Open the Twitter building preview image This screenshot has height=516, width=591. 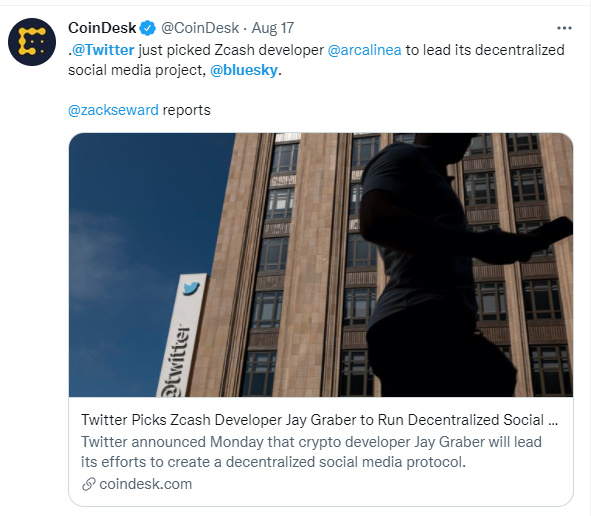coord(321,265)
